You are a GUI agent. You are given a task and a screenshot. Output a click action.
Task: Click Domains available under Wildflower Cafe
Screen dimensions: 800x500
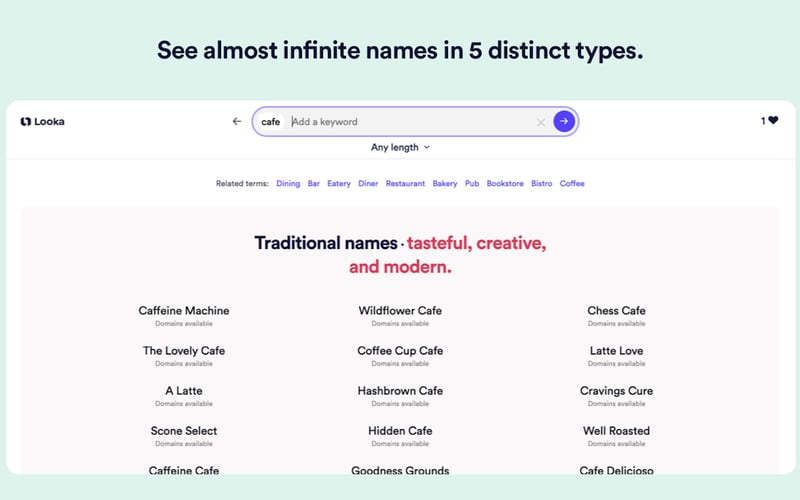coord(400,323)
